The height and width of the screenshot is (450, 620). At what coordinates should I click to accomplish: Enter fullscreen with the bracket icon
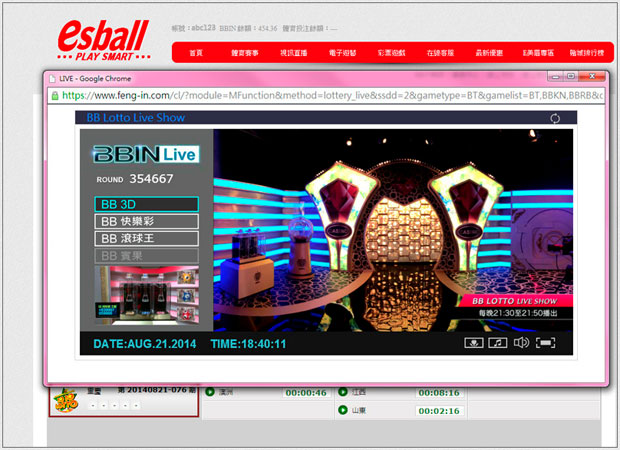545,342
